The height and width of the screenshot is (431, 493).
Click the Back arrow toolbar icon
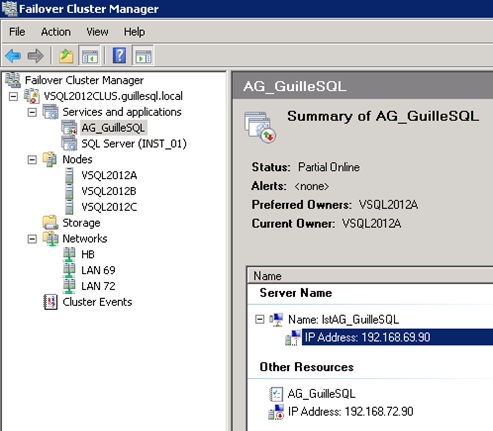tap(13, 56)
